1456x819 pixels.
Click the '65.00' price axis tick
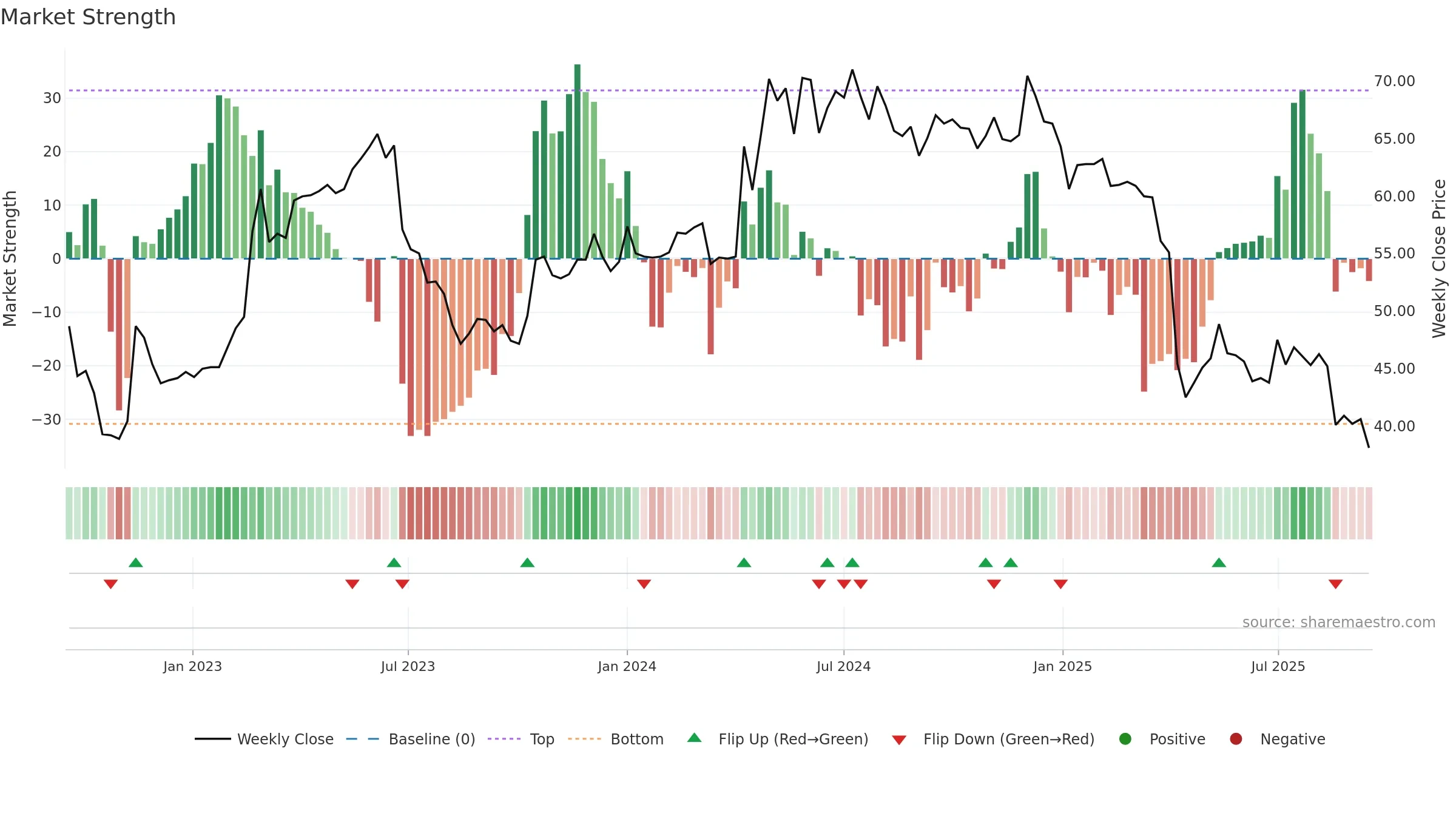pos(1394,139)
